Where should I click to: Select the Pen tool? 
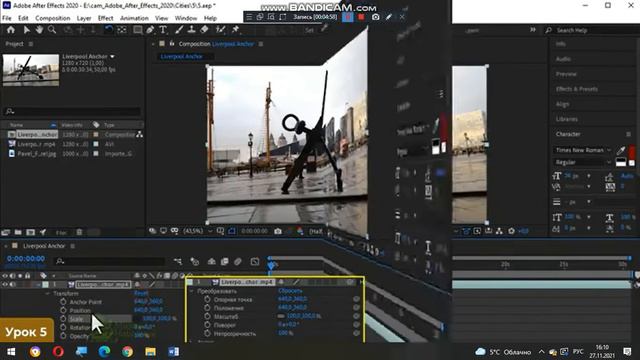tap(150, 30)
